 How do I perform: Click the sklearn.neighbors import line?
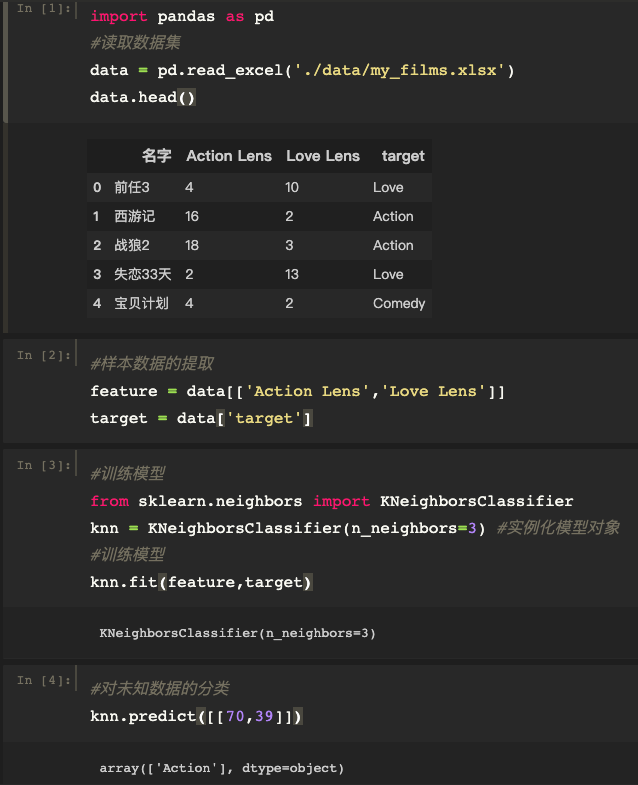coord(332,501)
